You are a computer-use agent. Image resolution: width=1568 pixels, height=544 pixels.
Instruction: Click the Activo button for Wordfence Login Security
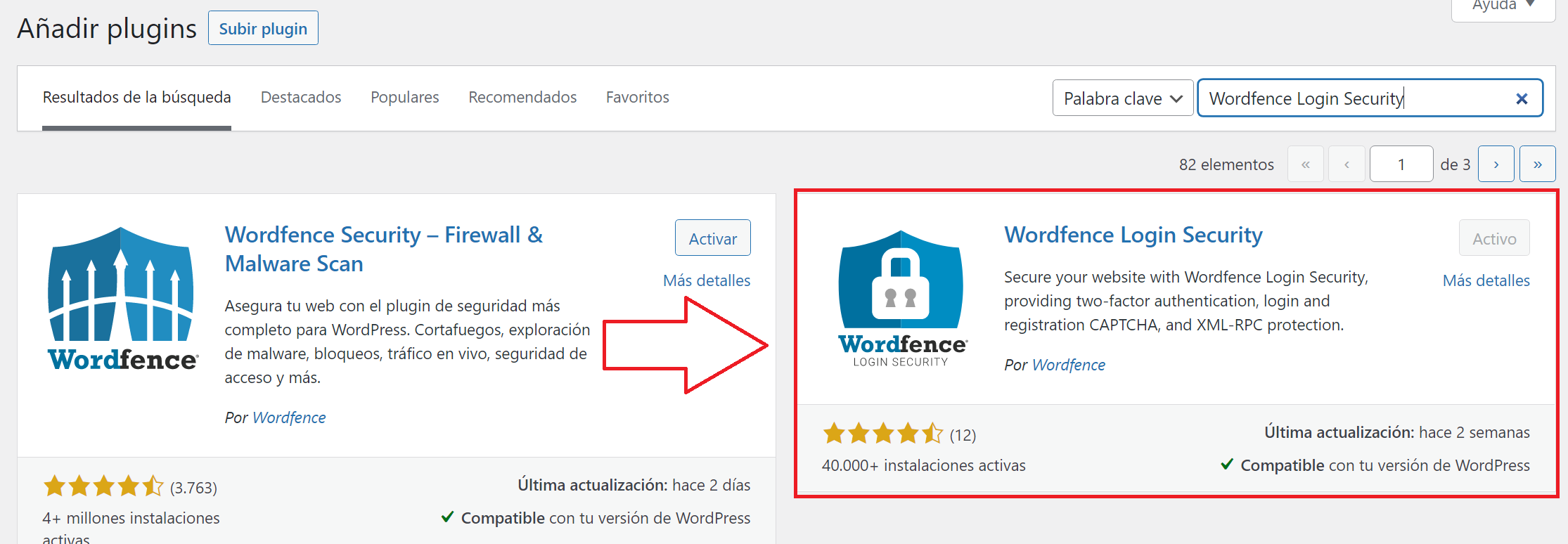click(x=1494, y=238)
